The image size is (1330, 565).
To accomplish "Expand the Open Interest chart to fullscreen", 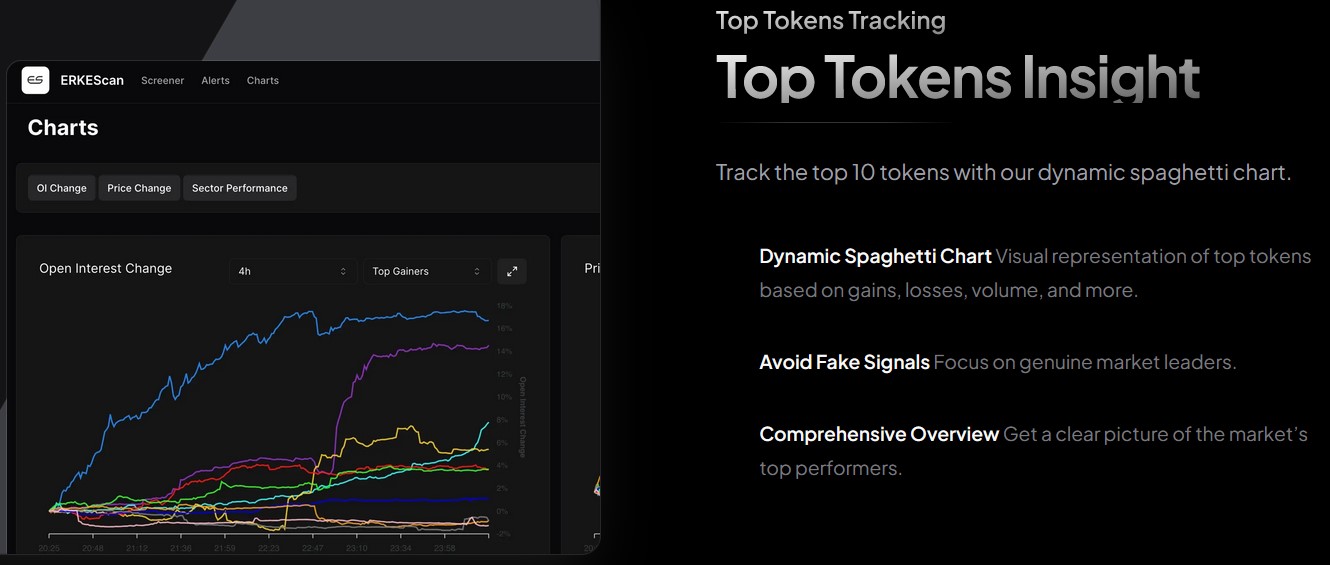I will [512, 271].
